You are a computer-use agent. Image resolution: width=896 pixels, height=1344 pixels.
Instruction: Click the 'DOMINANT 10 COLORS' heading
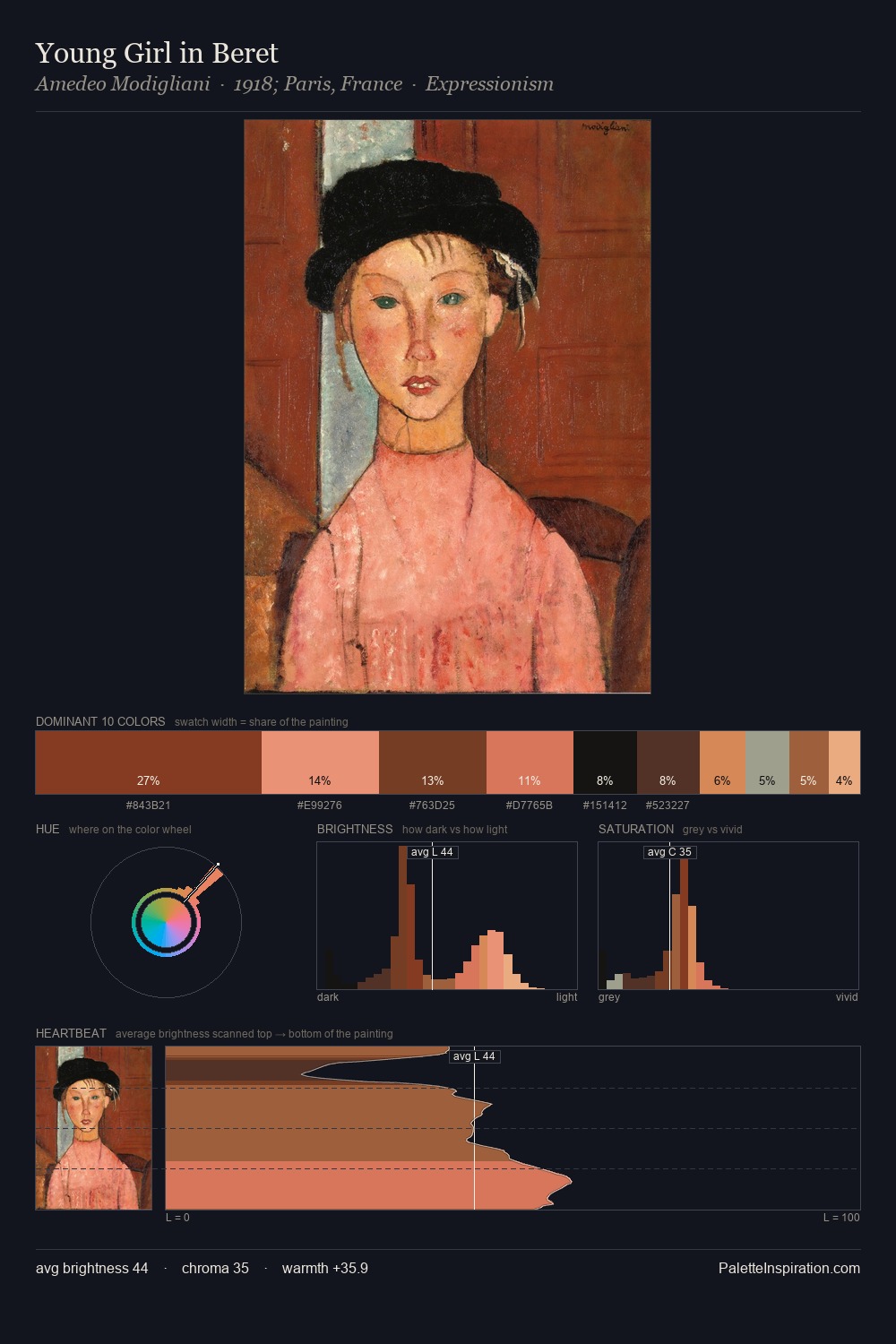(x=100, y=721)
